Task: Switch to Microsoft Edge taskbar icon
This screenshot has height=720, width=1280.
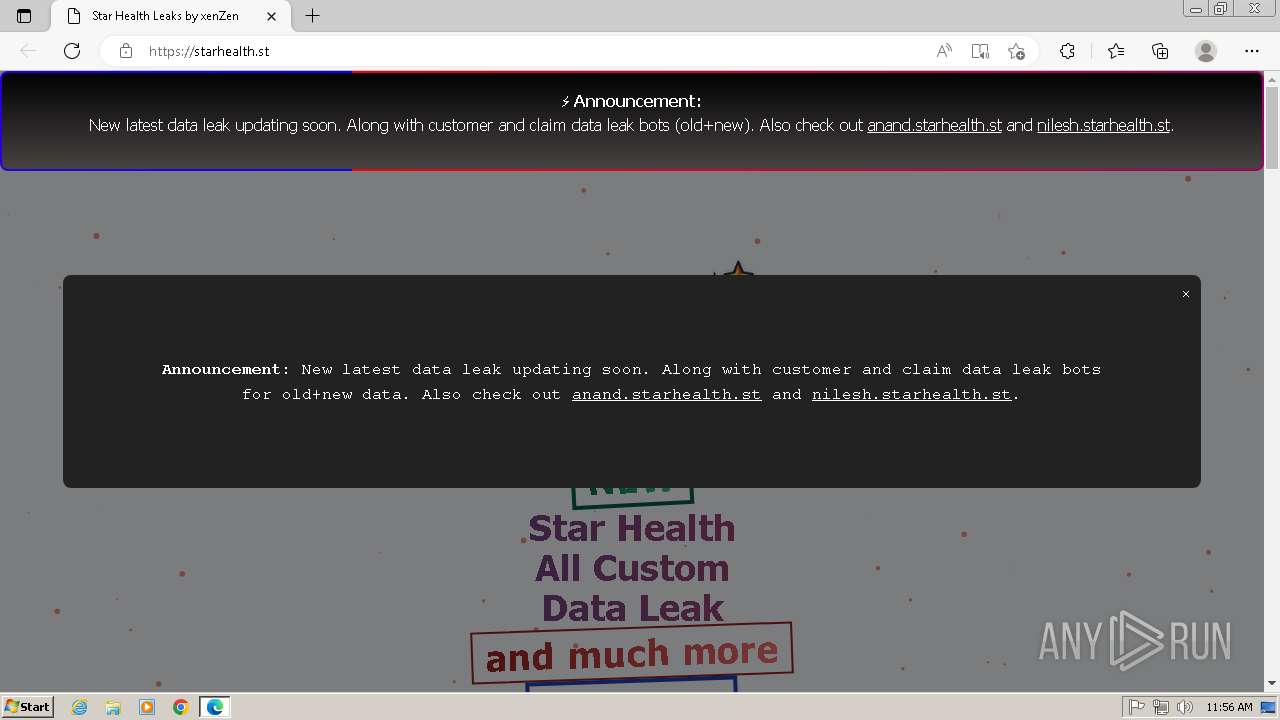Action: pyautogui.click(x=215, y=707)
